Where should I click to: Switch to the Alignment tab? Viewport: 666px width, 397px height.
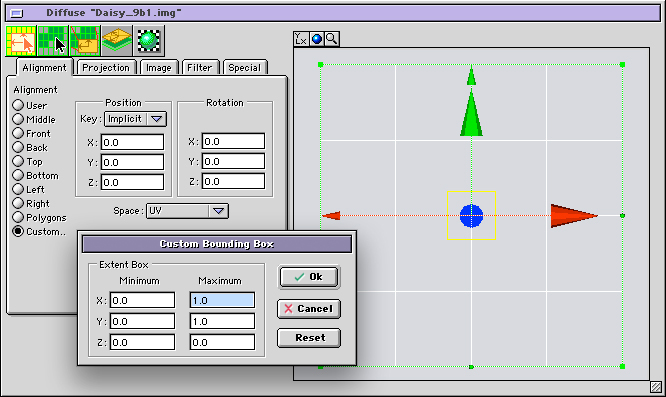point(44,68)
